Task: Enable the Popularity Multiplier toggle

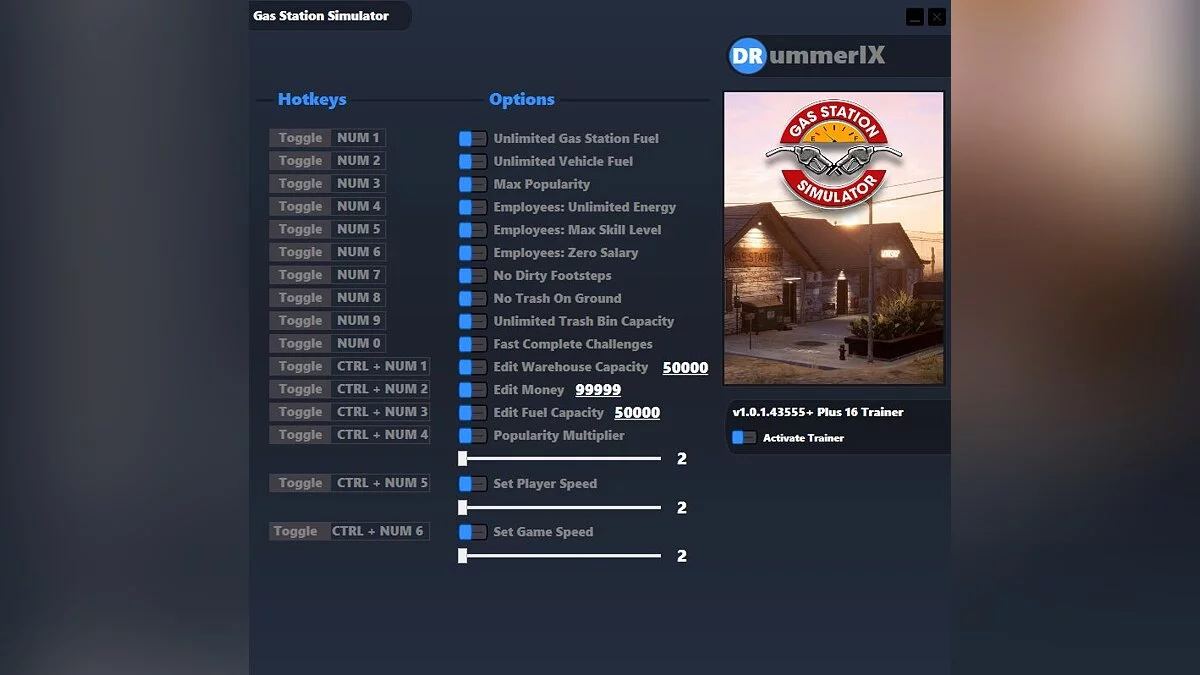Action: (x=471, y=435)
